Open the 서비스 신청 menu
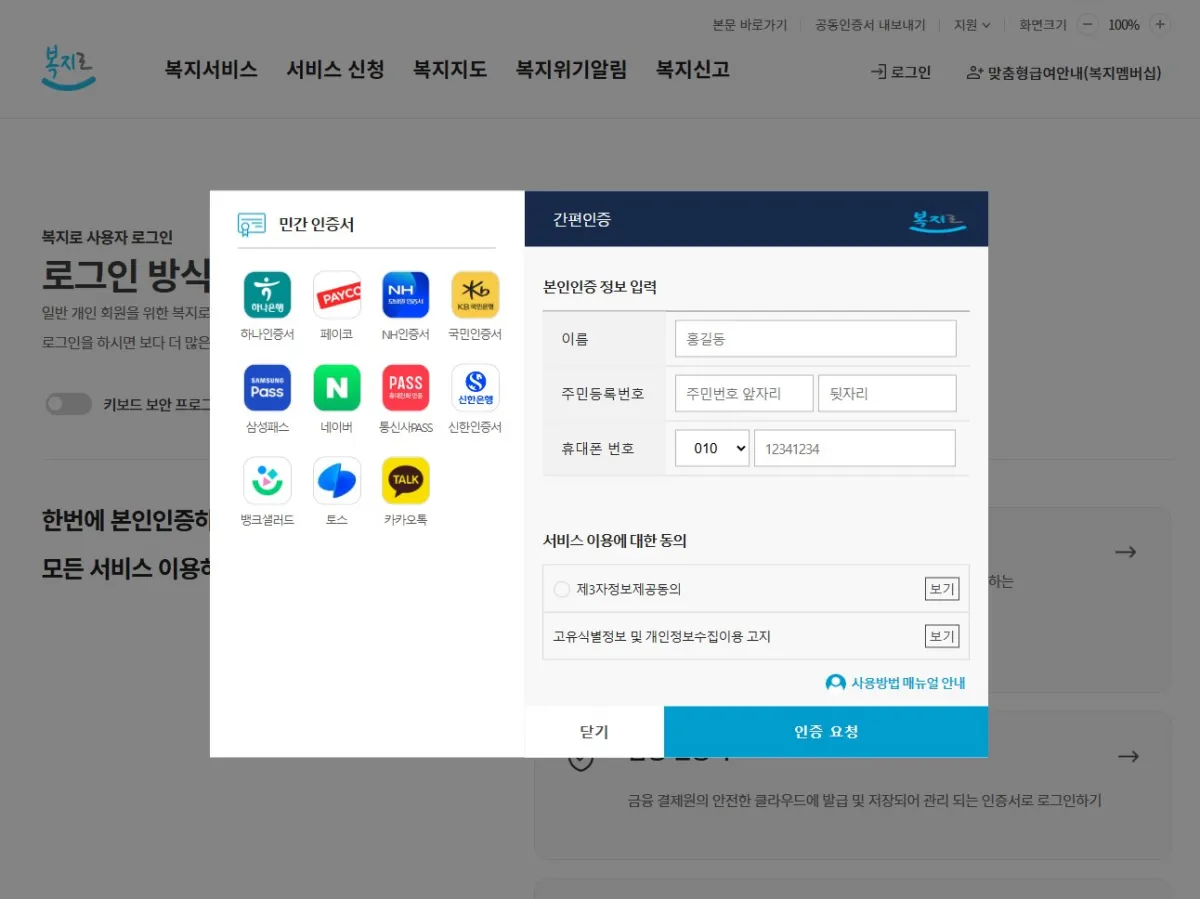This screenshot has height=899, width=1200. click(335, 69)
